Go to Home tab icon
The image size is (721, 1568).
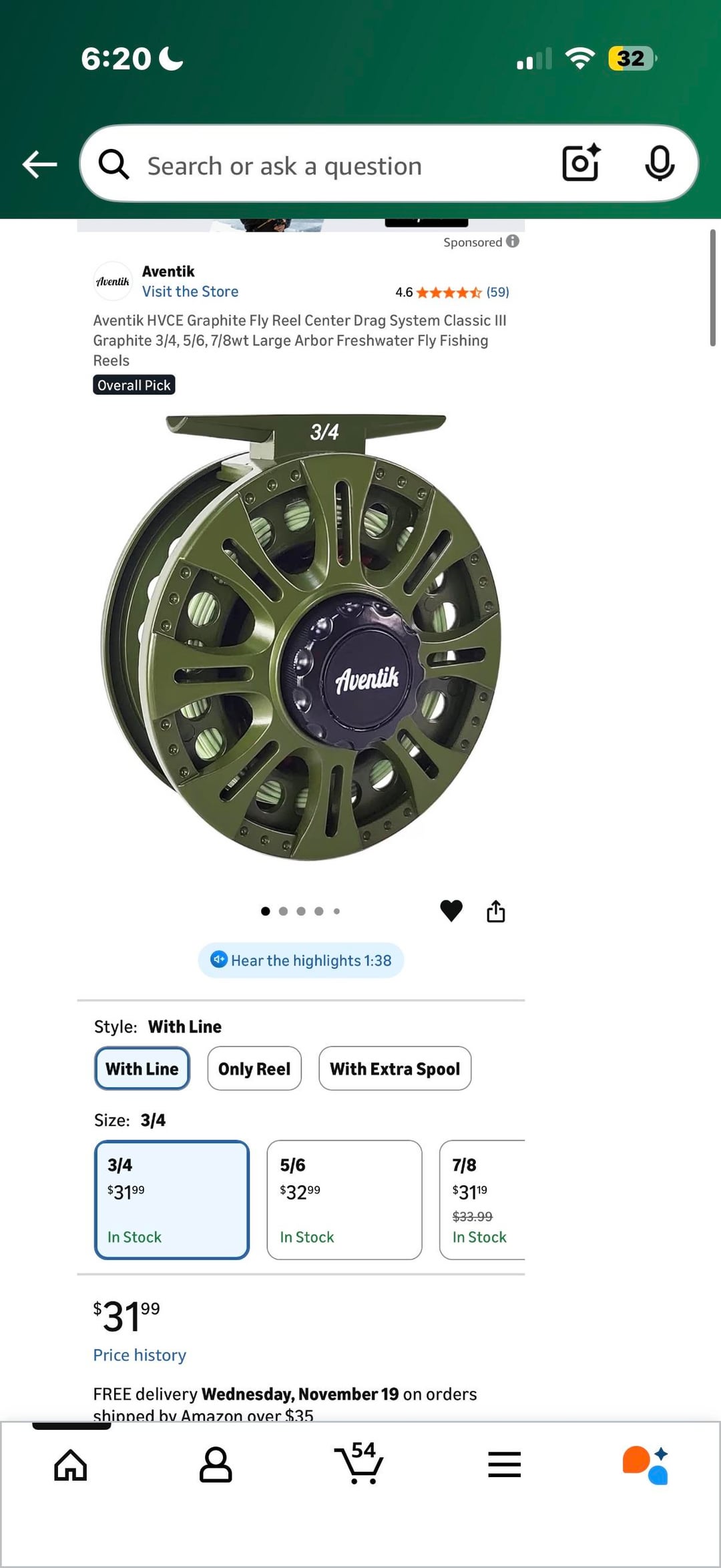[71, 1465]
